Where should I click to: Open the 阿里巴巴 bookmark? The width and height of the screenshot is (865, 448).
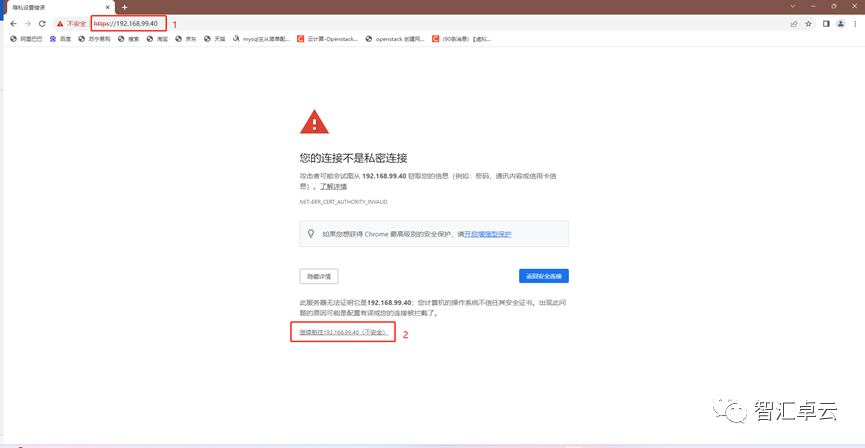point(26,39)
